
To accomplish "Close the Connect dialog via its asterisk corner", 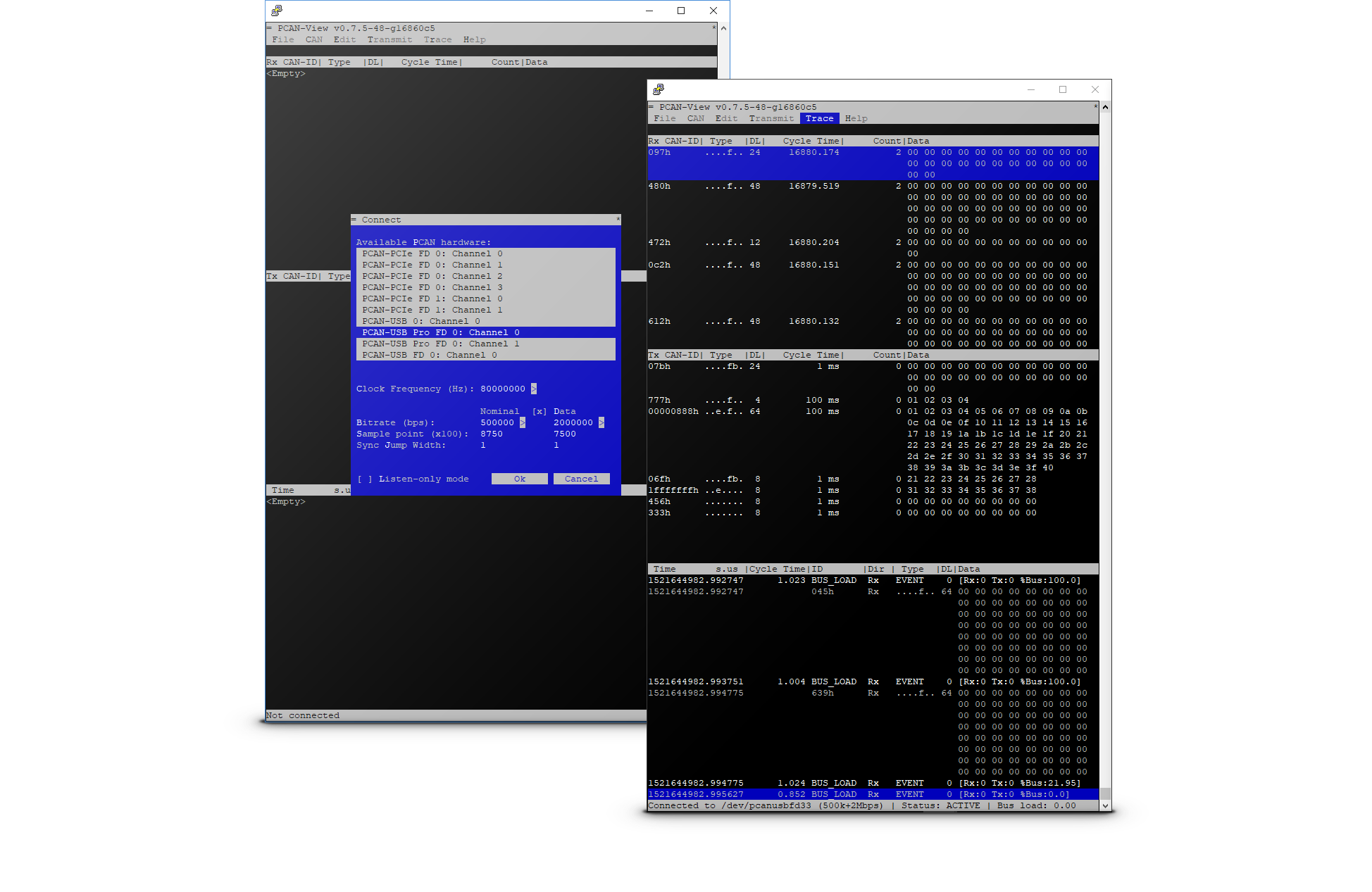I will tap(618, 220).
